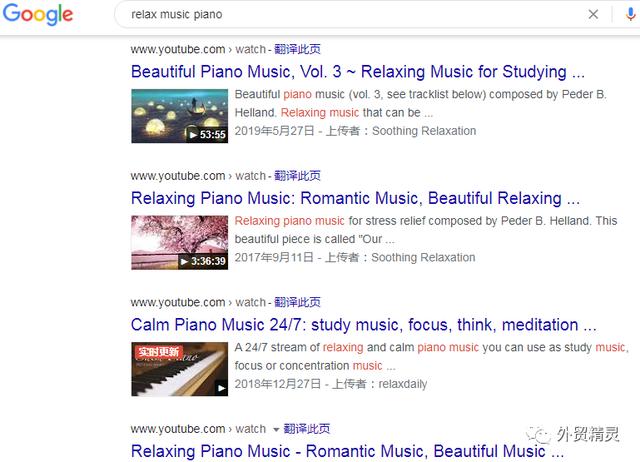640x462 pixels.
Task: Translate the Calm Piano Music 24/7 result
Action: pos(297,302)
